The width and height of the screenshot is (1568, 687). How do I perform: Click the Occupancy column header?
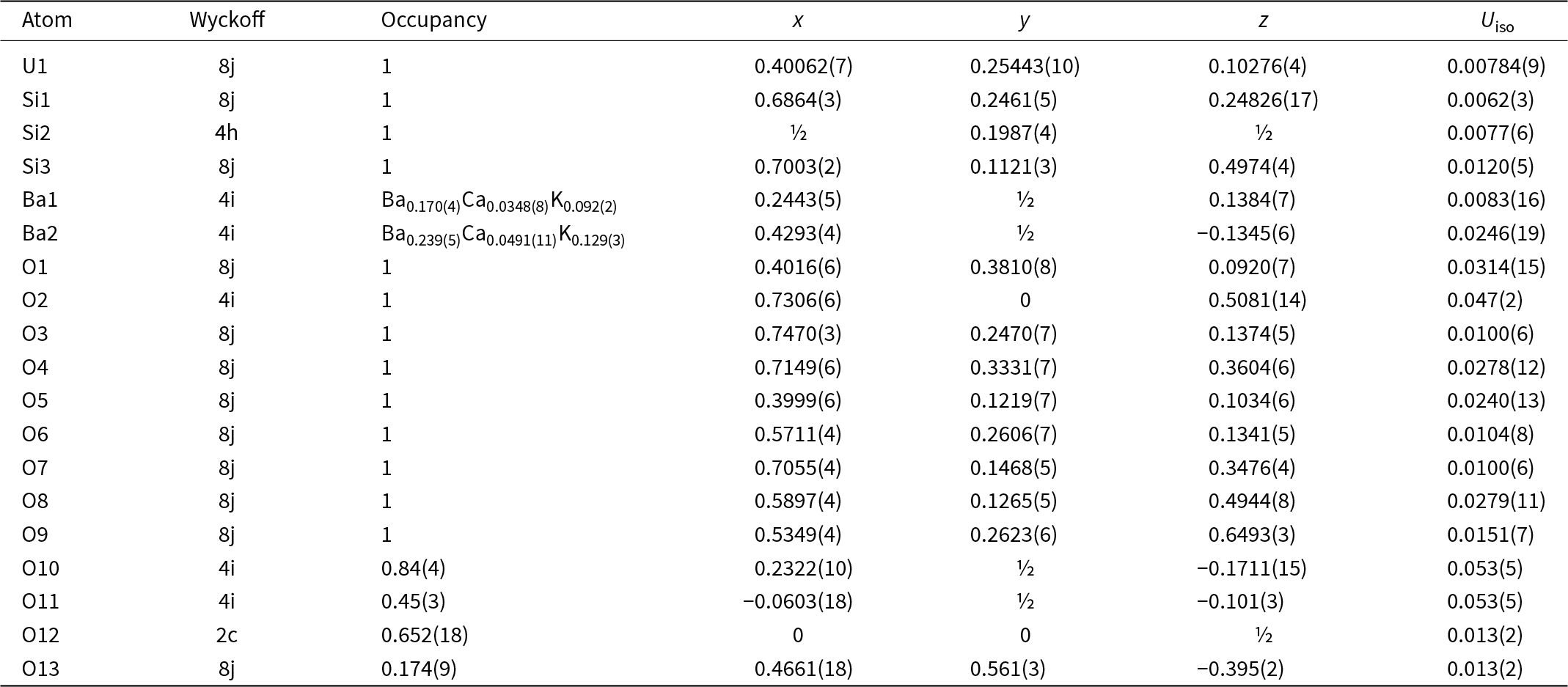(x=433, y=21)
